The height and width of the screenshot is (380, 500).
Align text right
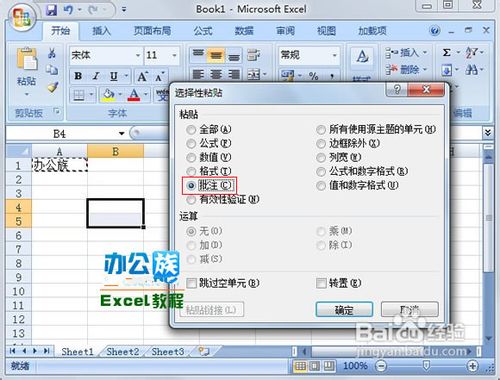coord(234,75)
